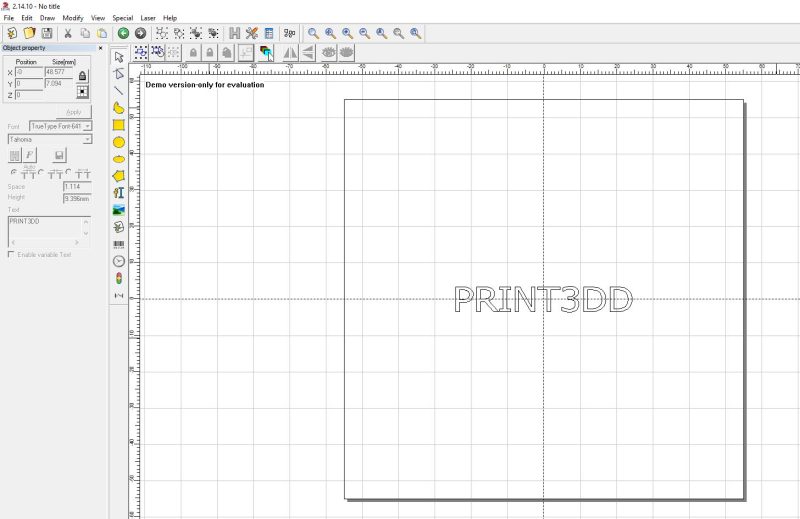Screen dimensions: 800x519
Task: Open the Modify menu
Action: click(x=73, y=18)
